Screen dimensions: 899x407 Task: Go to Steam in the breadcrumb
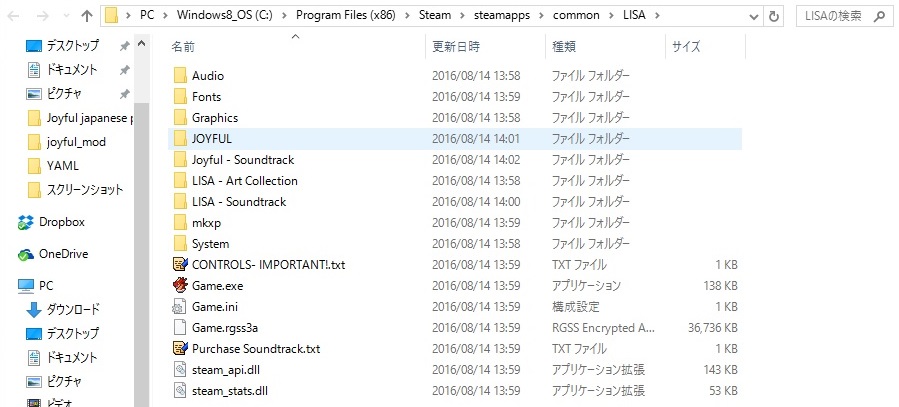pos(435,15)
